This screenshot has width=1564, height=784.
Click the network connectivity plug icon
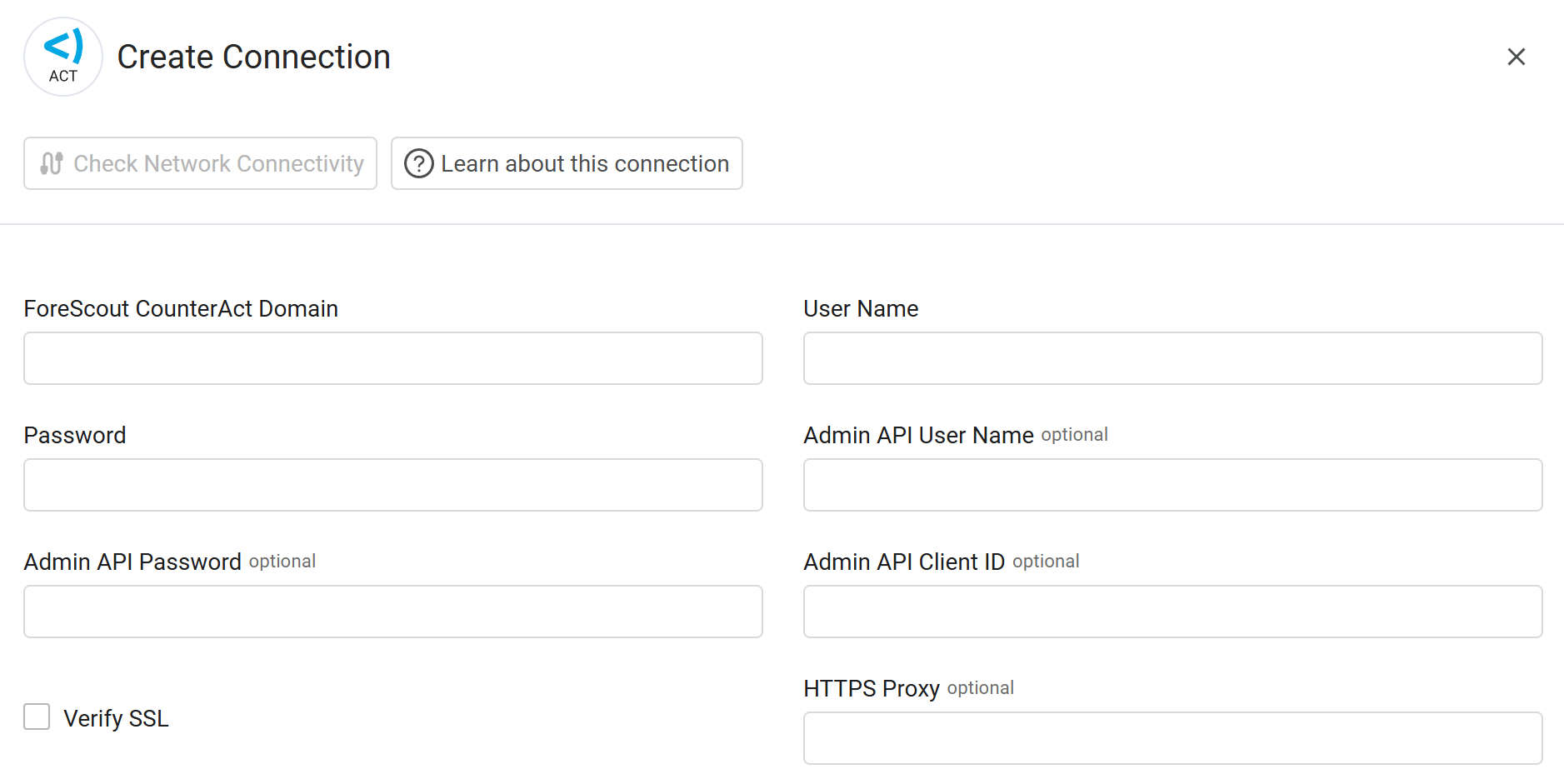52,163
